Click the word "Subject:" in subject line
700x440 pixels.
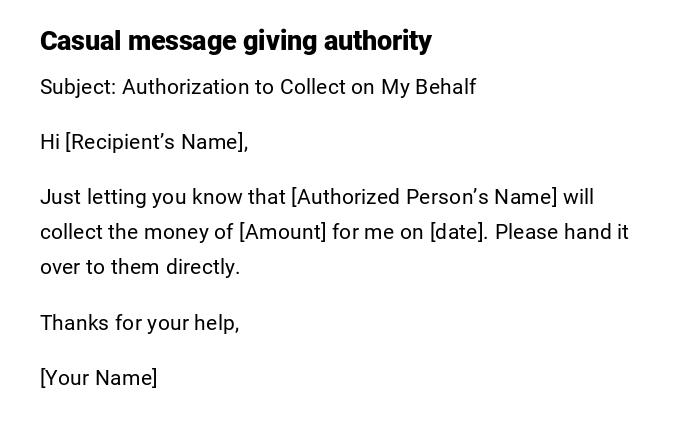pyautogui.click(x=77, y=87)
